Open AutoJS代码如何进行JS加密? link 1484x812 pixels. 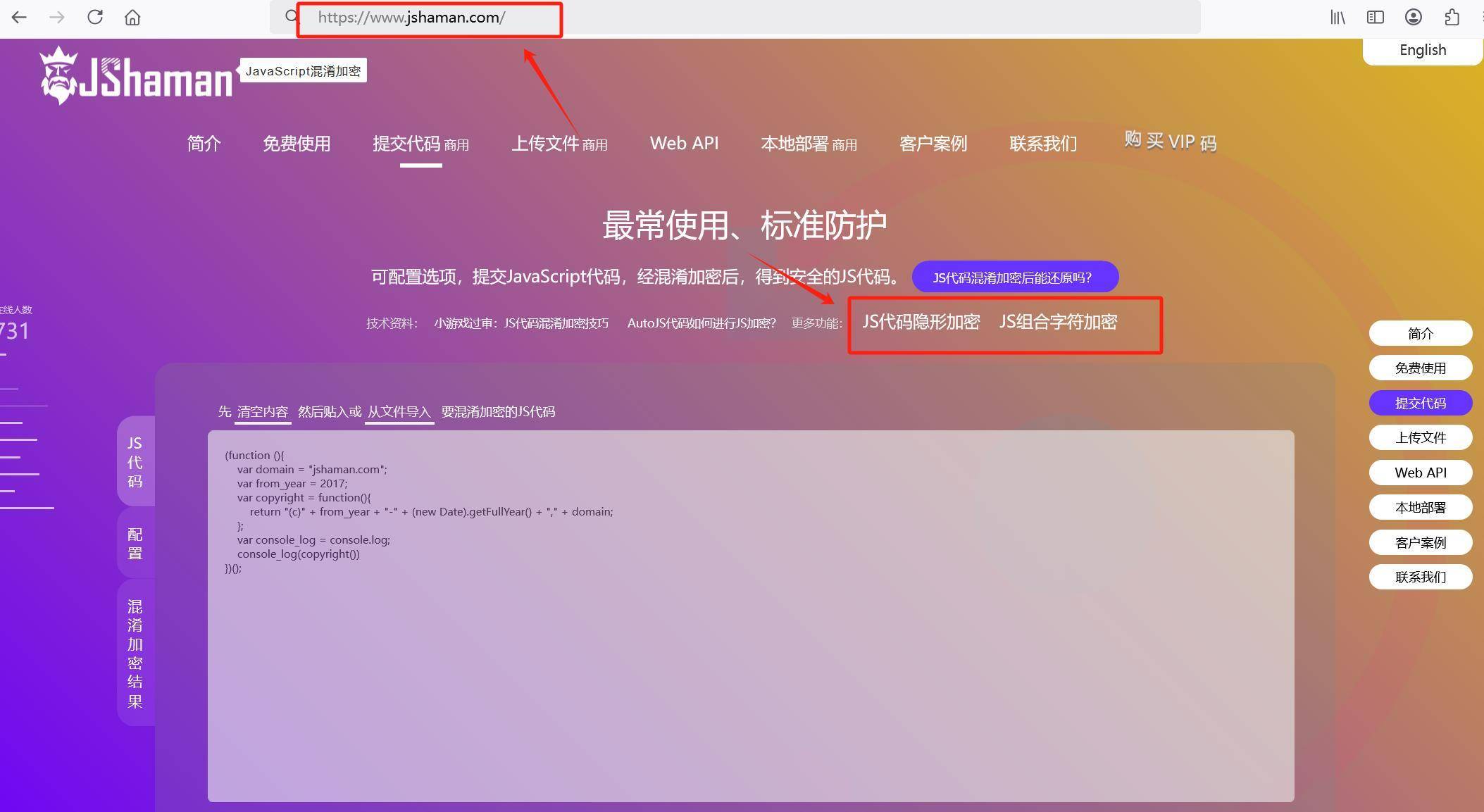702,323
